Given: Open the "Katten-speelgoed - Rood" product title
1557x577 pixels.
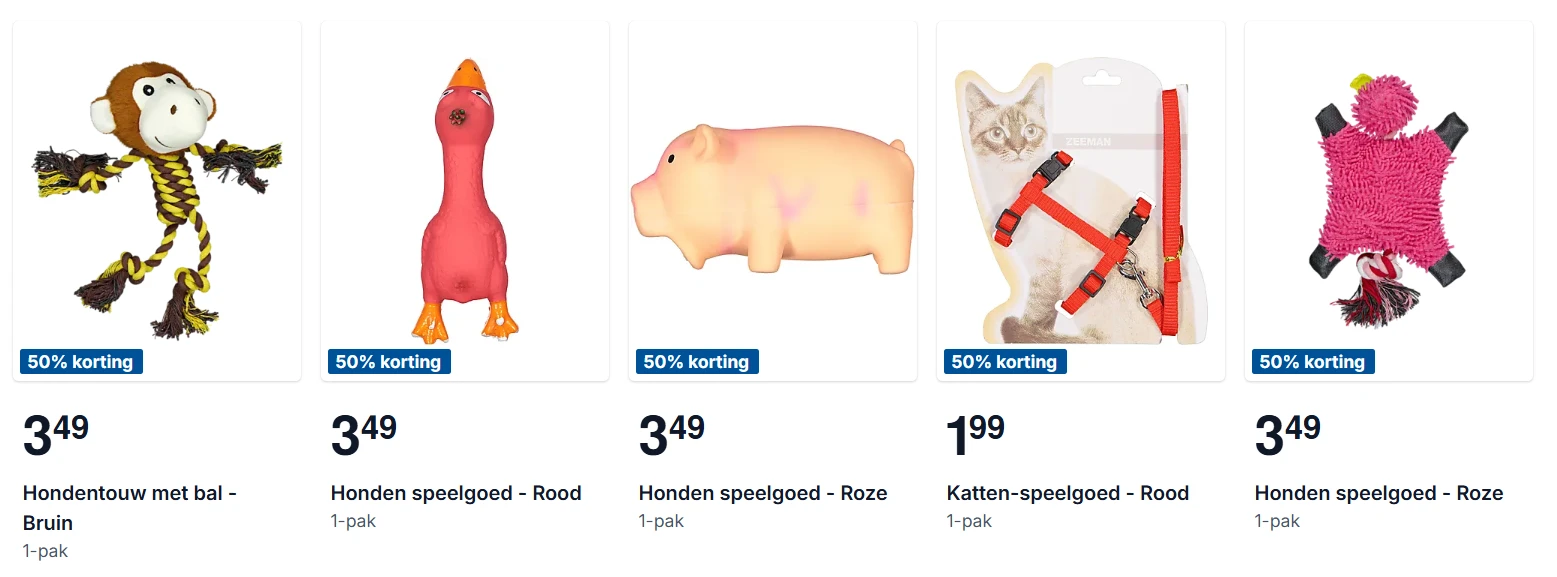Looking at the screenshot, I should [x=1068, y=493].
